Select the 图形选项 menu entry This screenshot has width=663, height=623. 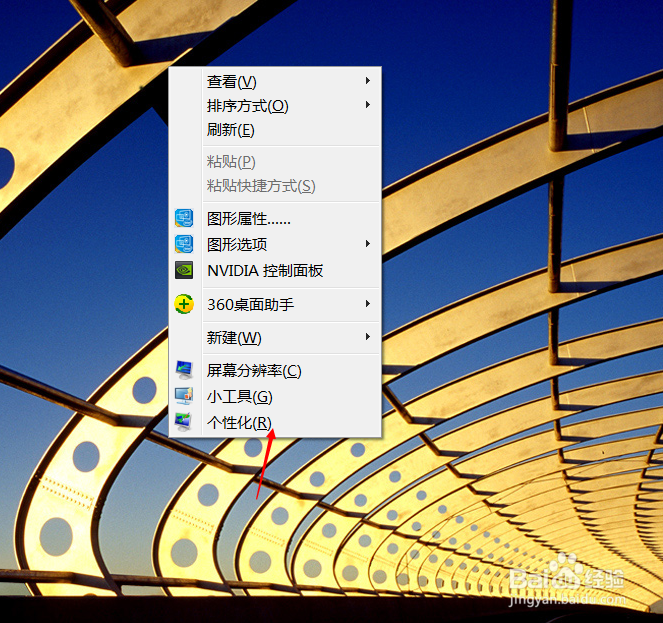click(275, 244)
